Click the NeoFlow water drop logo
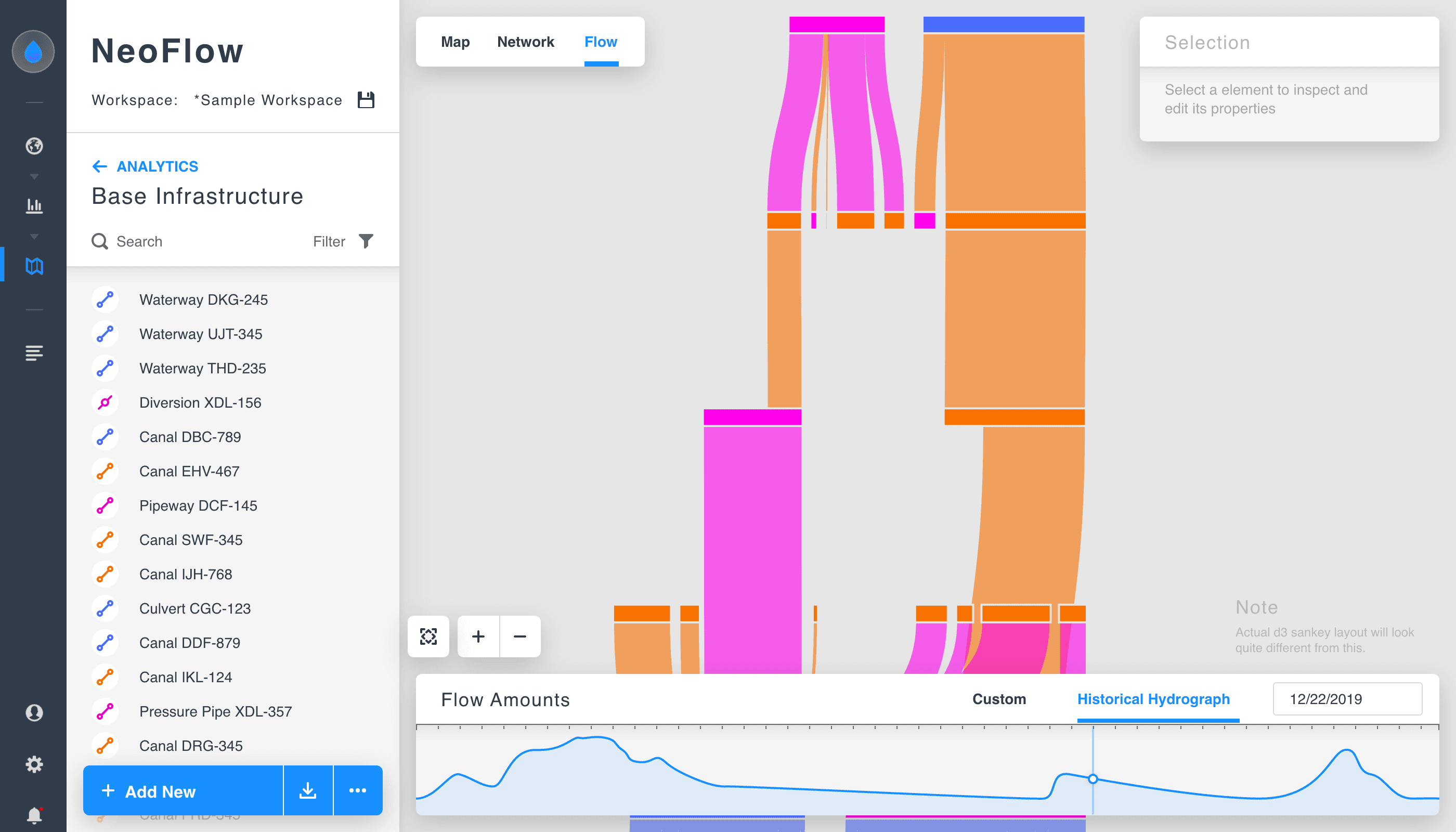This screenshot has height=832, width=1456. pyautogui.click(x=33, y=51)
